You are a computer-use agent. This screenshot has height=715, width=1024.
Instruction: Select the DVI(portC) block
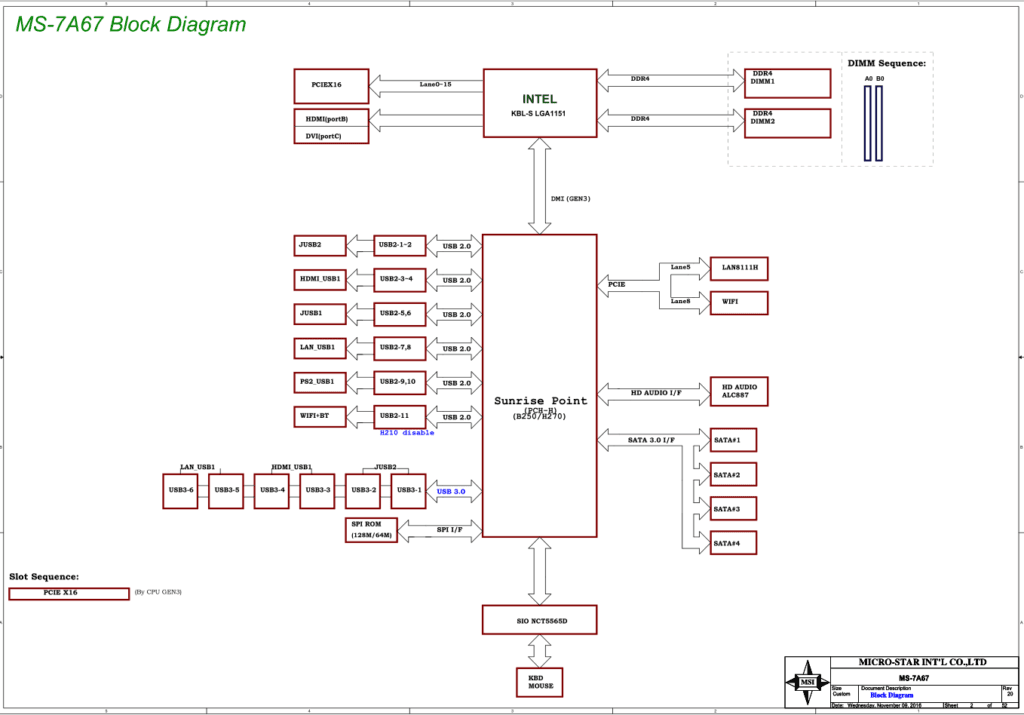point(331,135)
